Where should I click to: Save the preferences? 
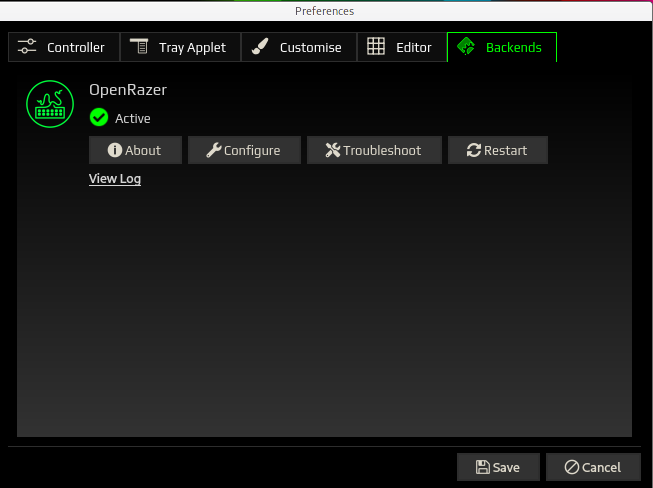tap(498, 467)
